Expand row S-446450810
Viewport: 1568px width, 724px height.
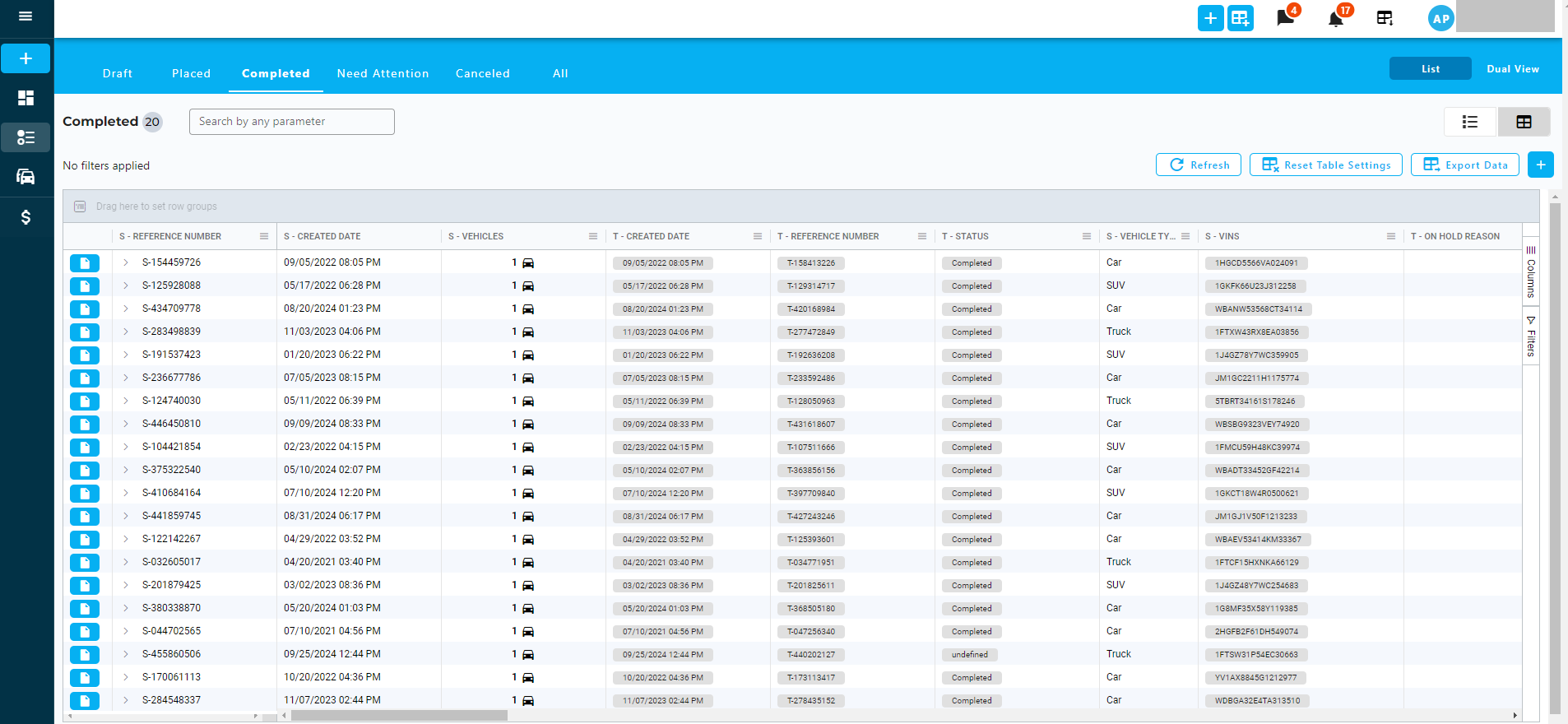coord(126,424)
